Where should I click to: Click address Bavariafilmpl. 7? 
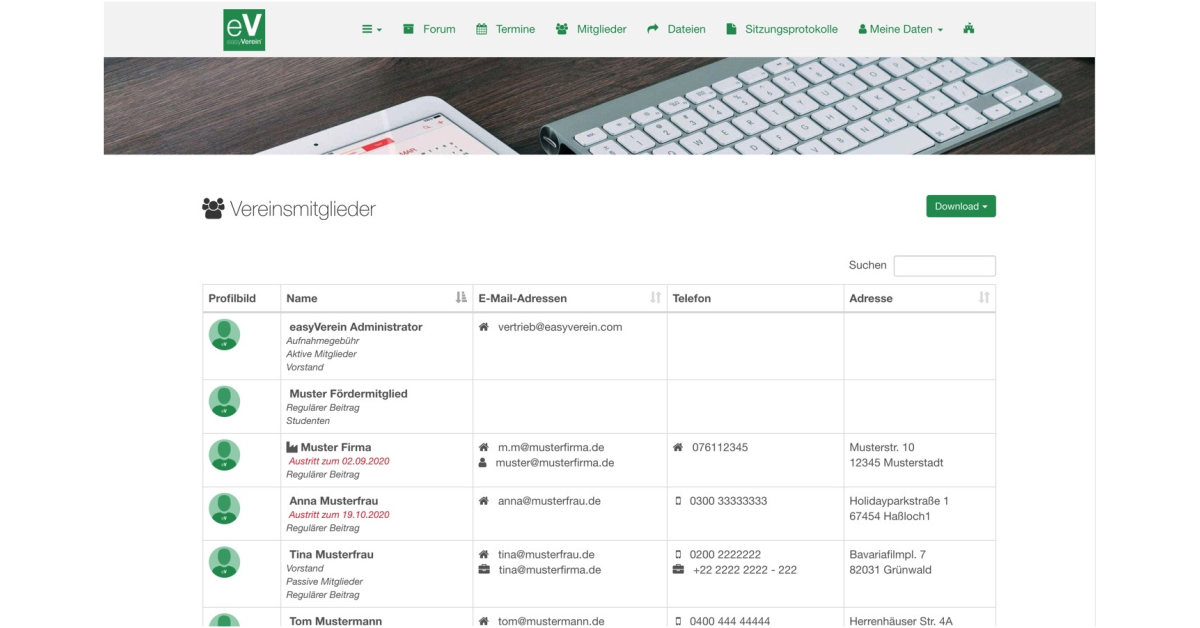pyautogui.click(x=887, y=554)
